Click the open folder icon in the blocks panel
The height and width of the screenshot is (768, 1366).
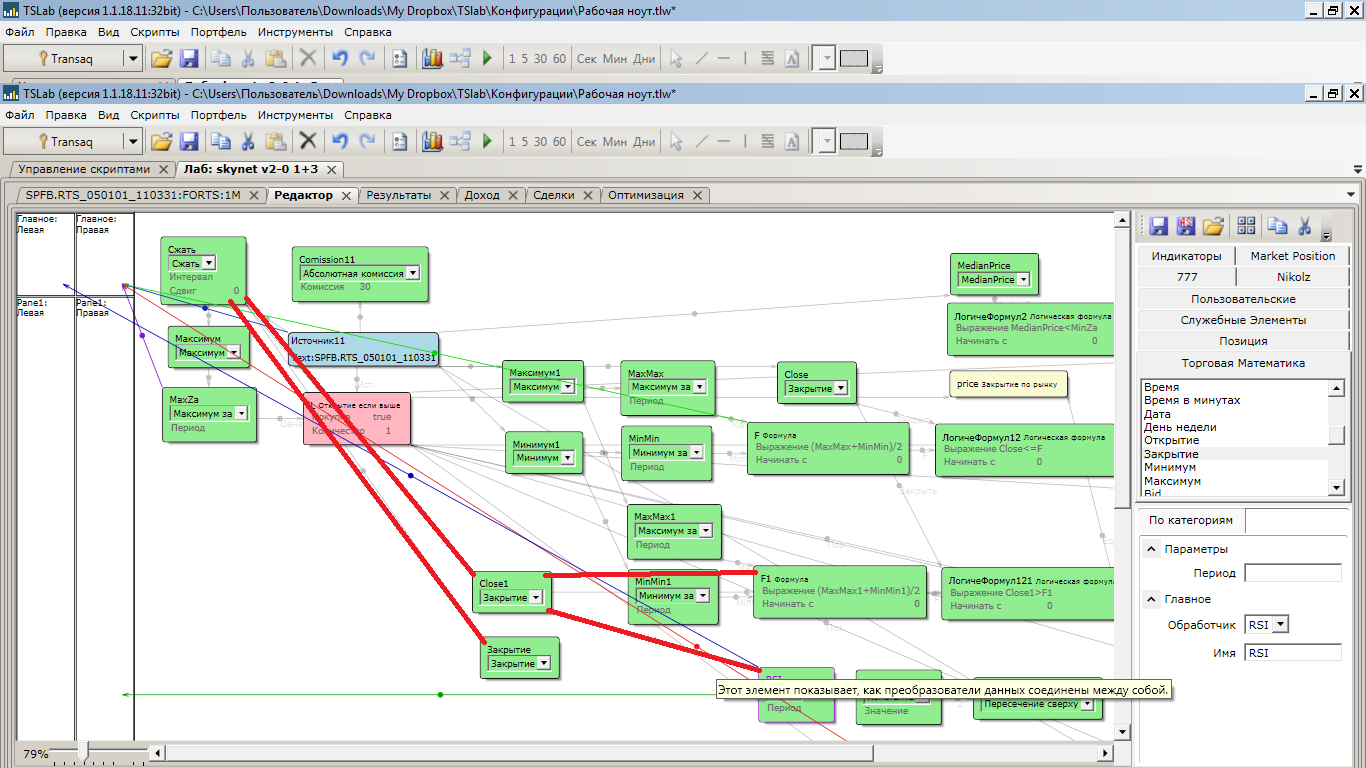[x=1213, y=226]
